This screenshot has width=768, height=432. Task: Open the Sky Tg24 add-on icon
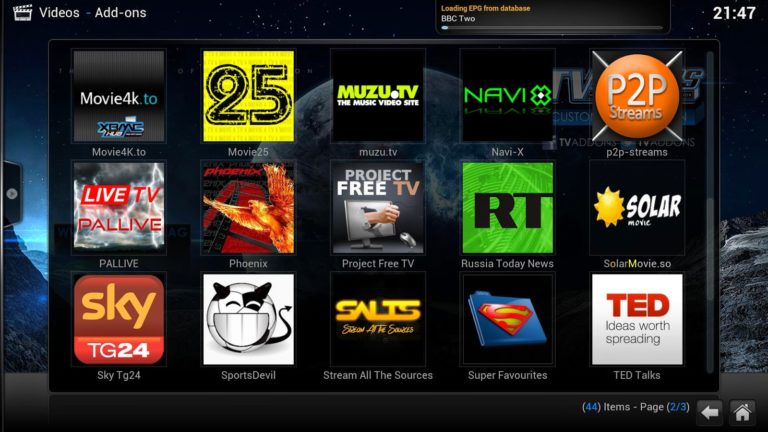[119, 319]
